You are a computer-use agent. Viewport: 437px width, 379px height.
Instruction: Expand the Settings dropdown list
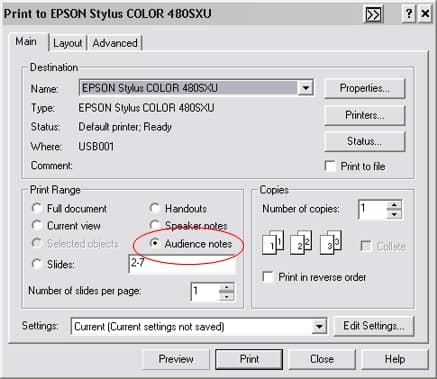coord(319,326)
